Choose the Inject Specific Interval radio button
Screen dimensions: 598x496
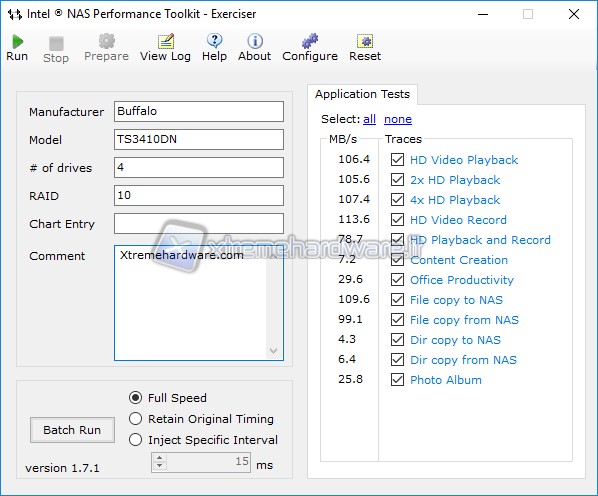pos(135,440)
